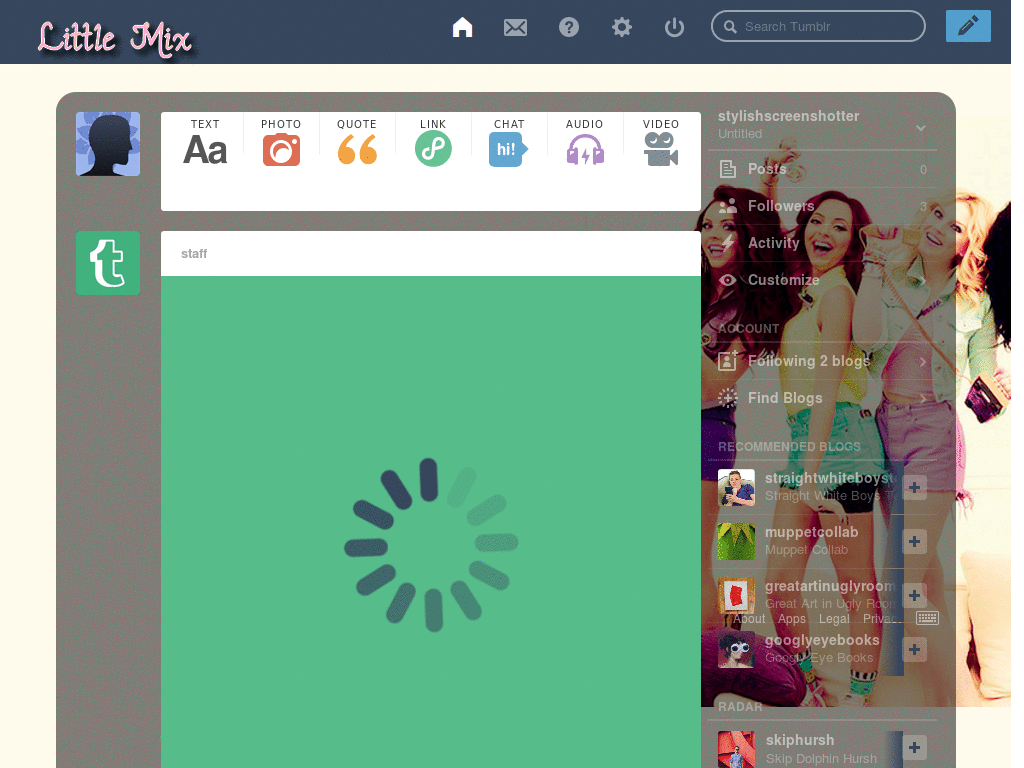Follow muppetcollab with plus button

tap(914, 541)
